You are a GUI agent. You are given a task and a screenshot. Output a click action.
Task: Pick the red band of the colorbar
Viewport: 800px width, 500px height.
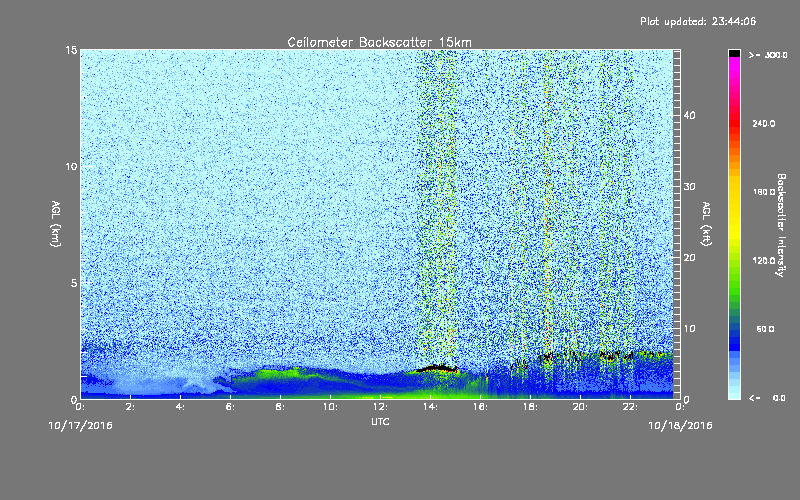pos(734,122)
